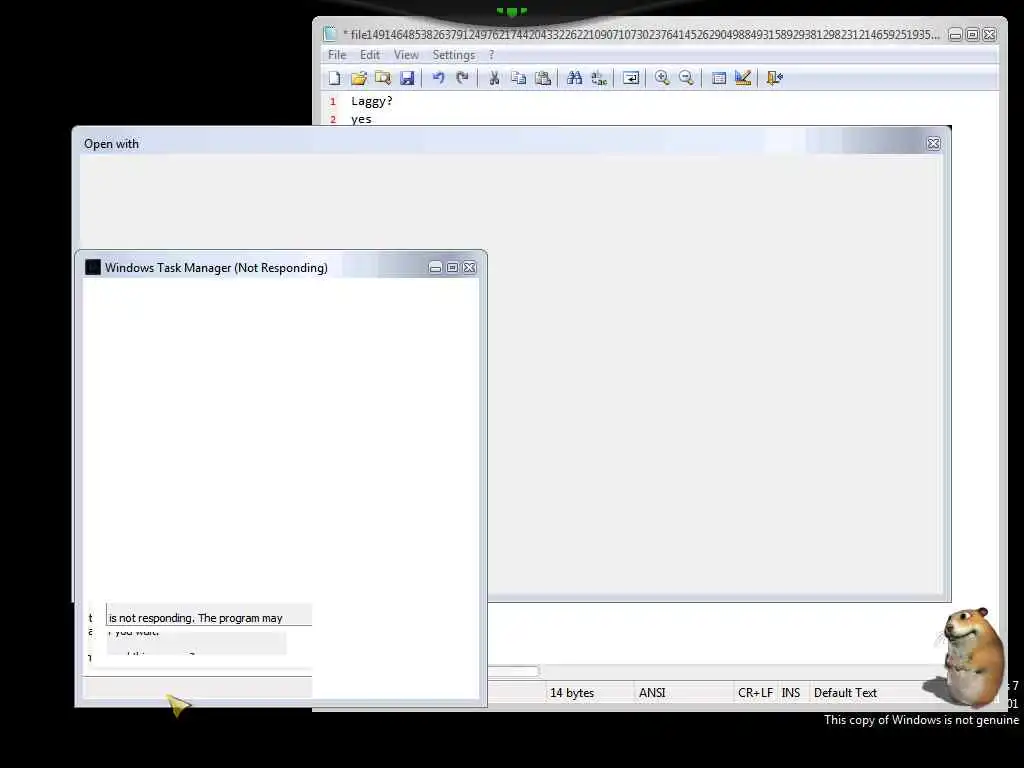The width and height of the screenshot is (1024, 768).
Task: Open Find with the binoculars icon
Action: 575,78
